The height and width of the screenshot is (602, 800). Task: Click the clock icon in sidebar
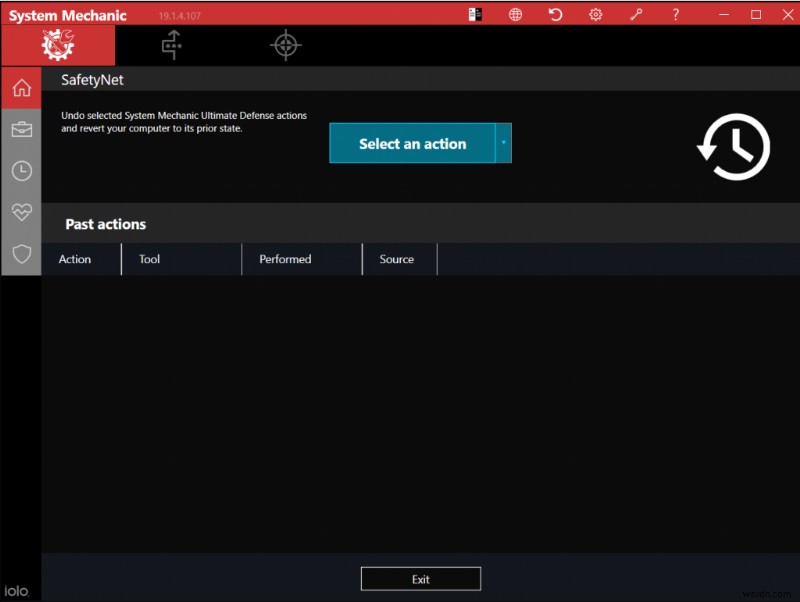tap(21, 171)
